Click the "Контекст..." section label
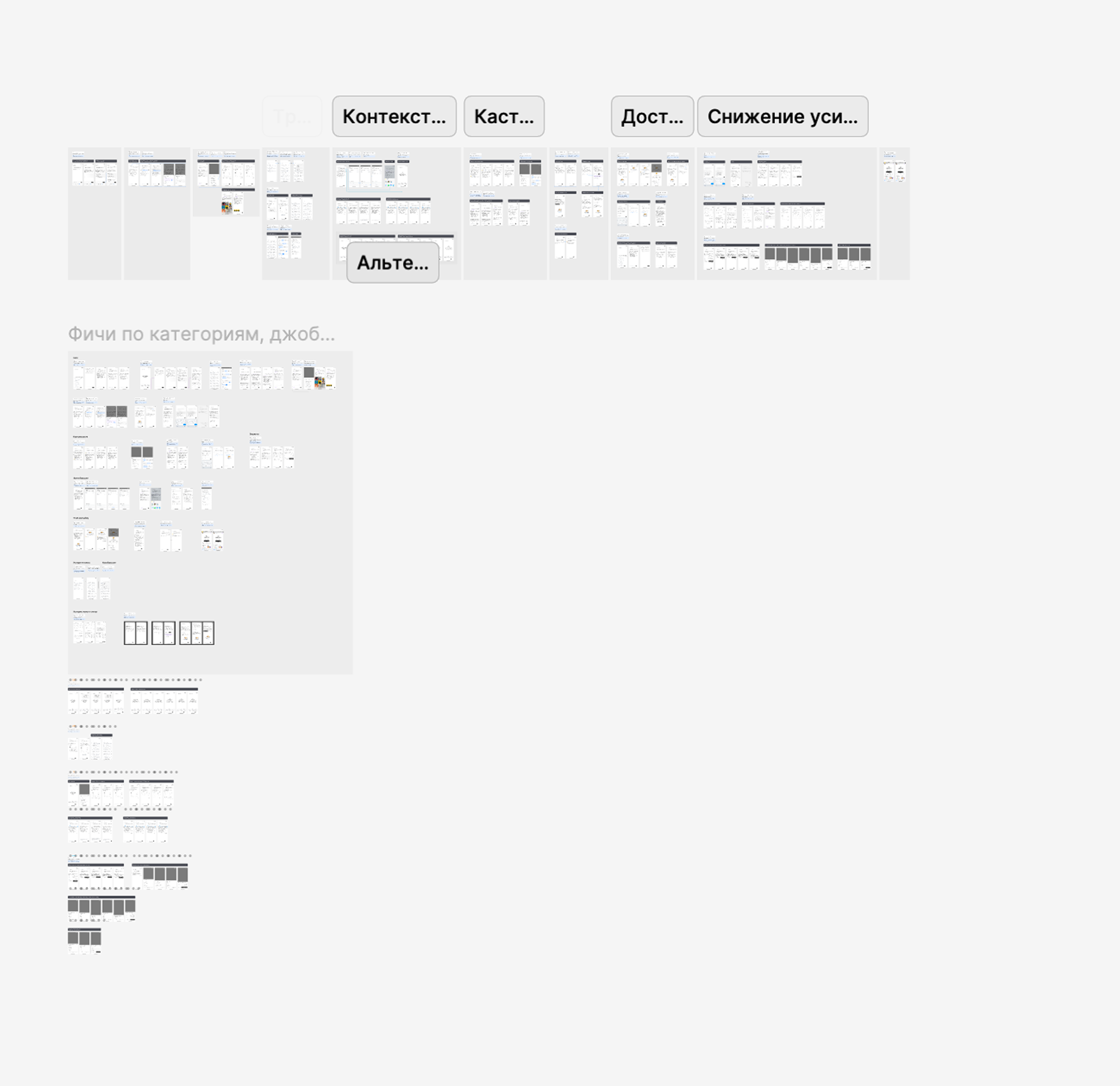Viewport: 1120px width, 1086px height. point(394,117)
